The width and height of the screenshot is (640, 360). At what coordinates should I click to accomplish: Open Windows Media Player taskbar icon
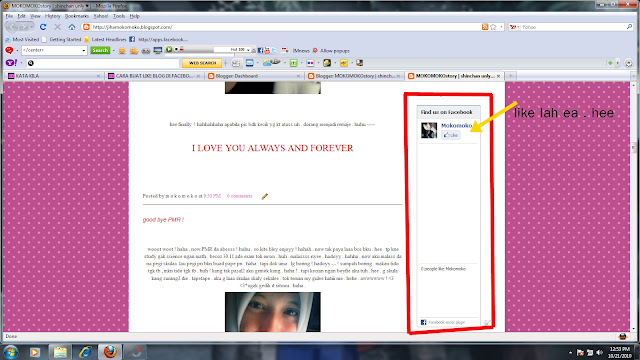pyautogui.click(x=35, y=352)
